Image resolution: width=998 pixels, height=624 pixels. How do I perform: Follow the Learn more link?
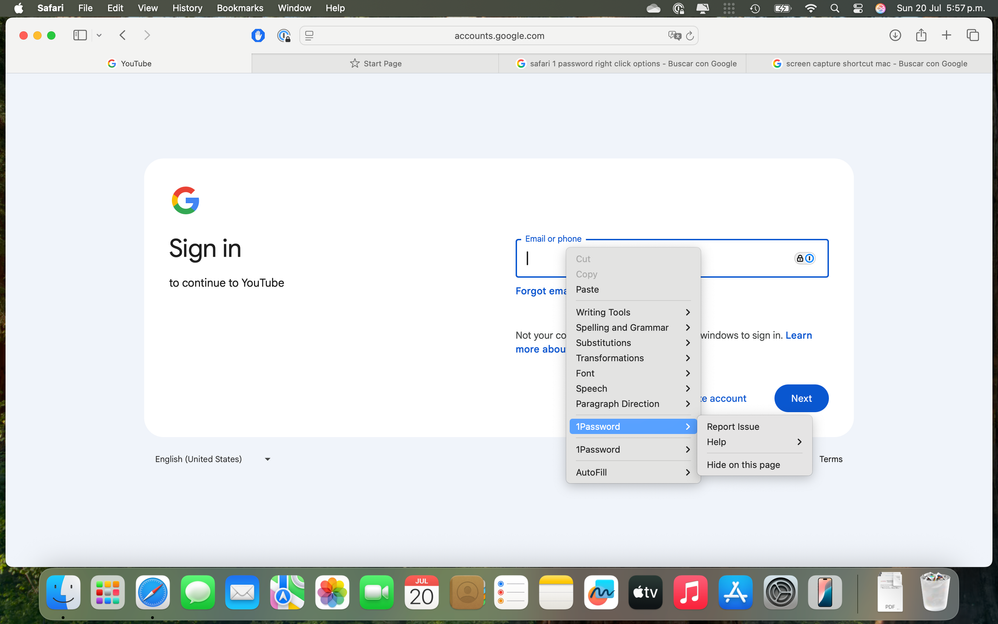tap(798, 336)
